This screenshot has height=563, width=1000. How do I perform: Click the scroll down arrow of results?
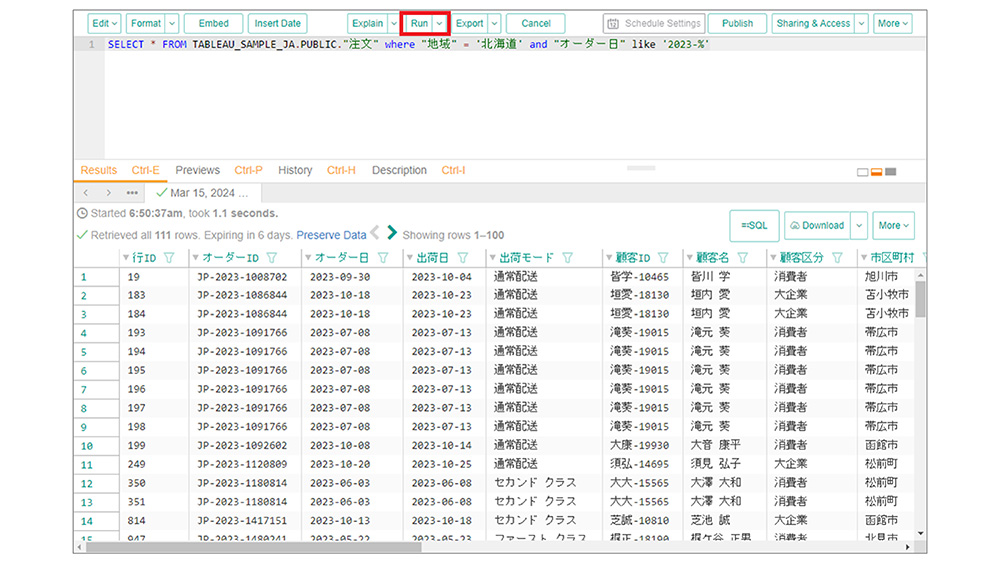coord(920,534)
